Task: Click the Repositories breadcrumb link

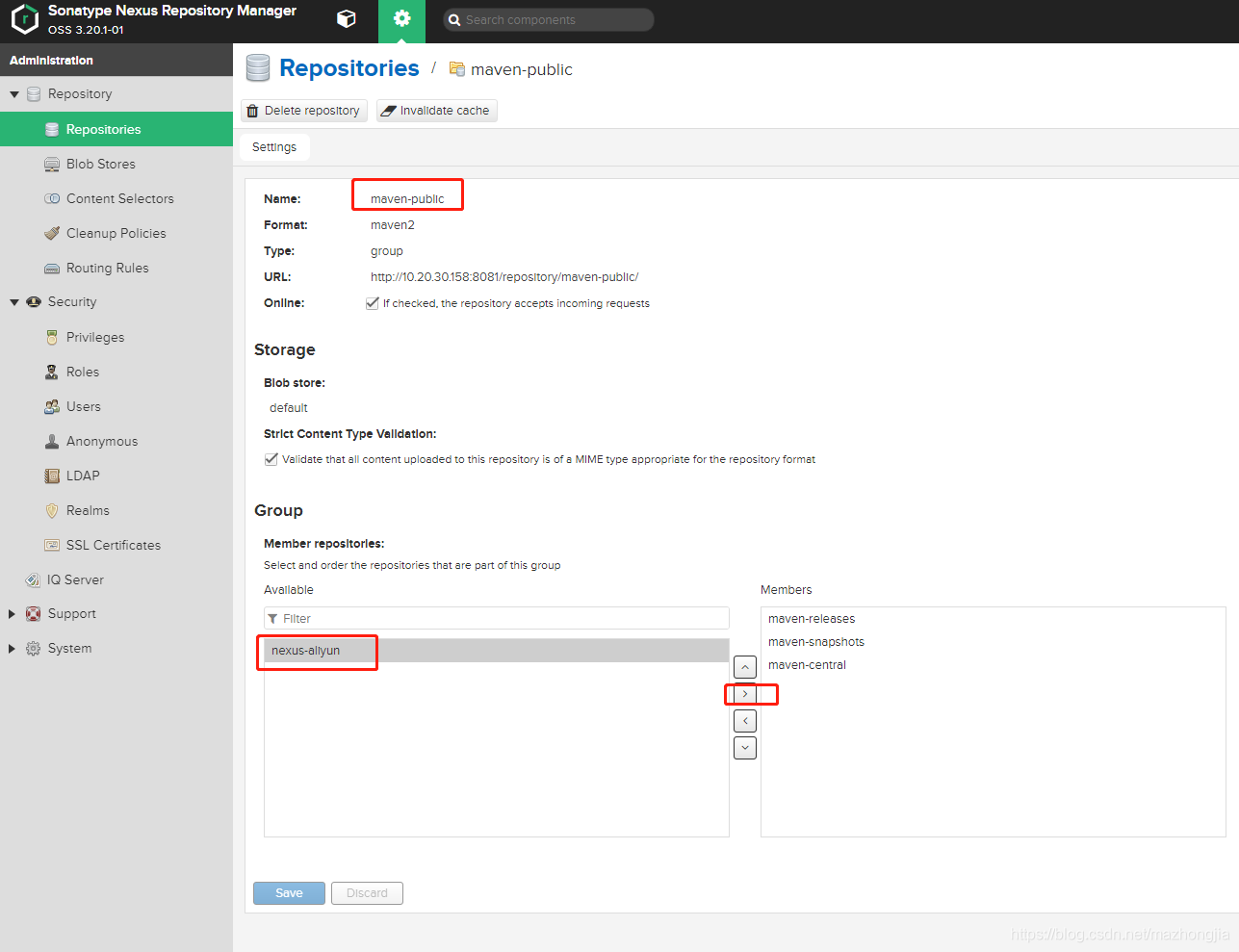Action: click(349, 68)
